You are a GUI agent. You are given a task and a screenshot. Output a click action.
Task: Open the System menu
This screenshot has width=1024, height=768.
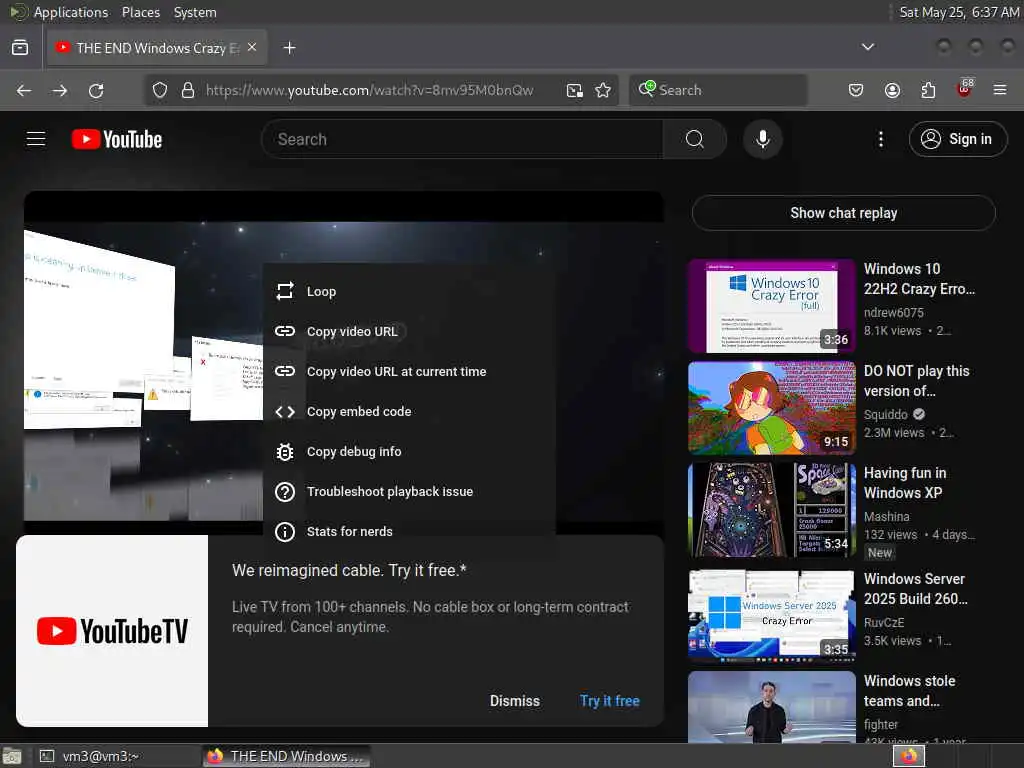pos(195,12)
